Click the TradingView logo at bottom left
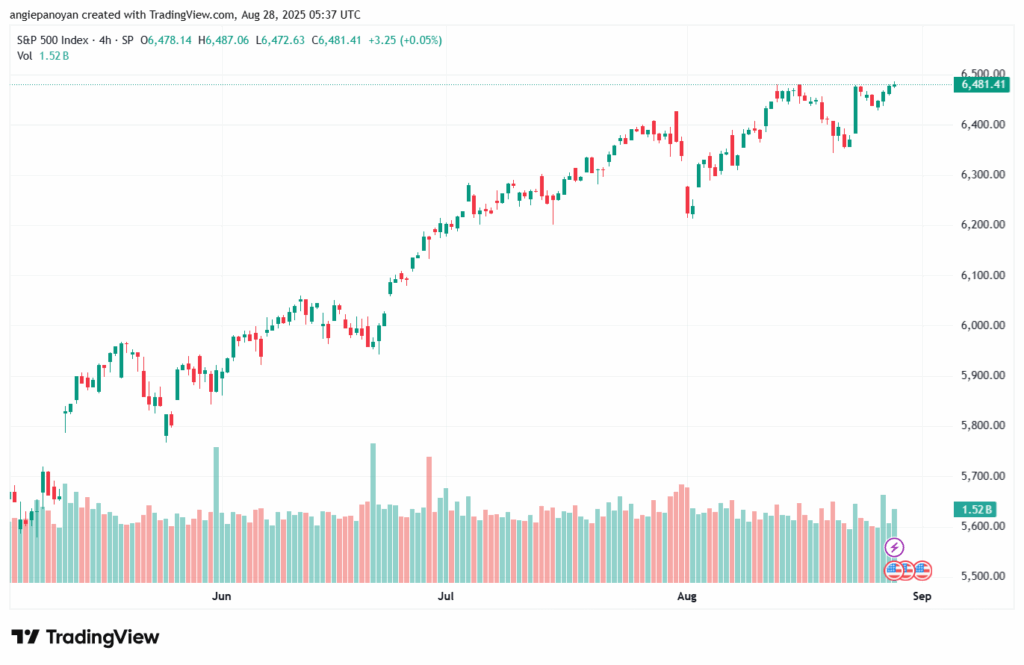This screenshot has width=1024, height=665. (86, 637)
